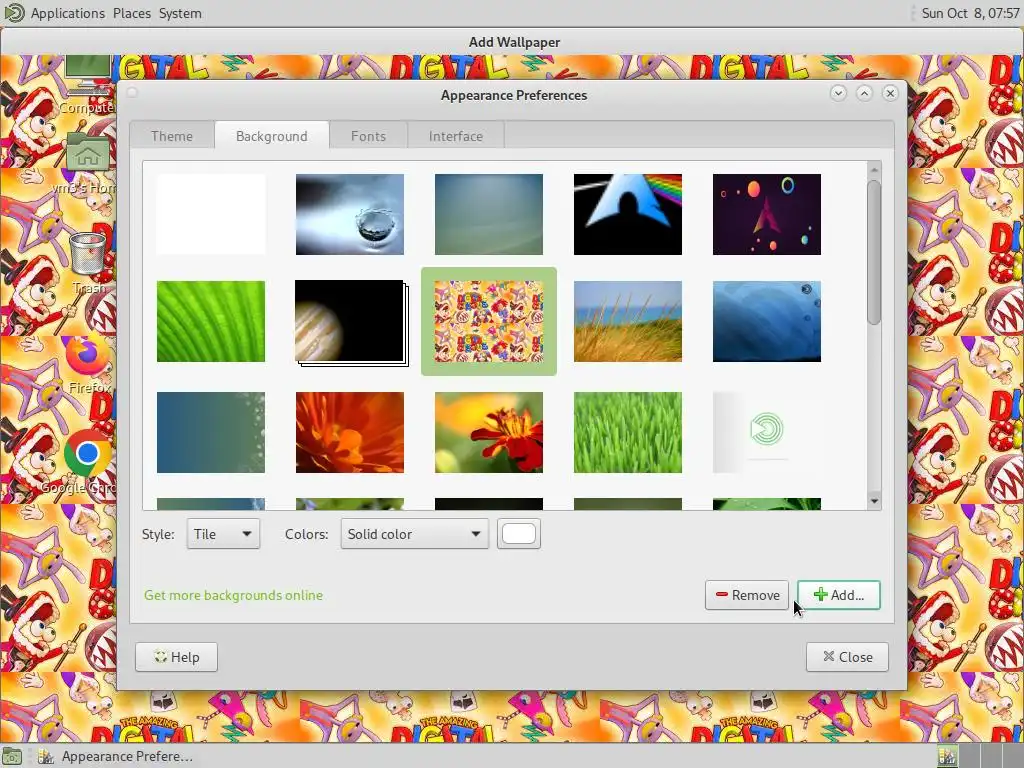Choose the beach grass dunes wallpaper
Viewport: 1024px width, 768px height.
coord(628,321)
